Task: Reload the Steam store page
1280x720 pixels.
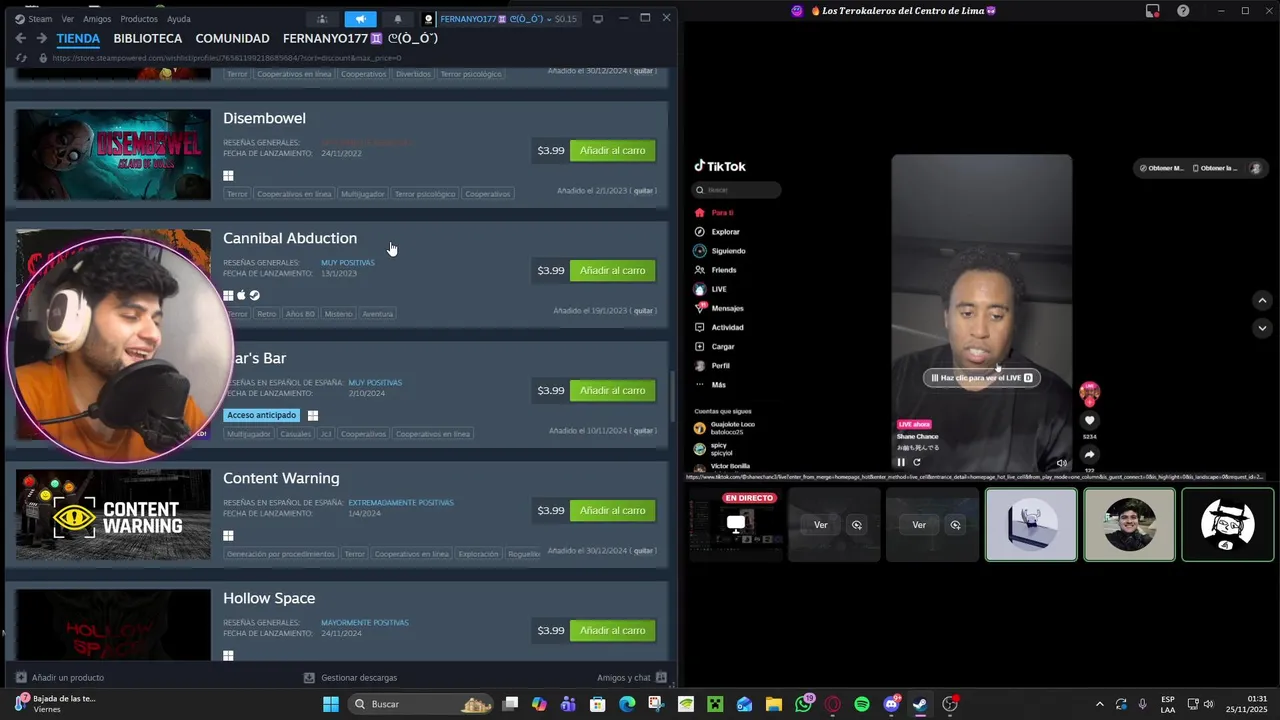Action: point(22,58)
